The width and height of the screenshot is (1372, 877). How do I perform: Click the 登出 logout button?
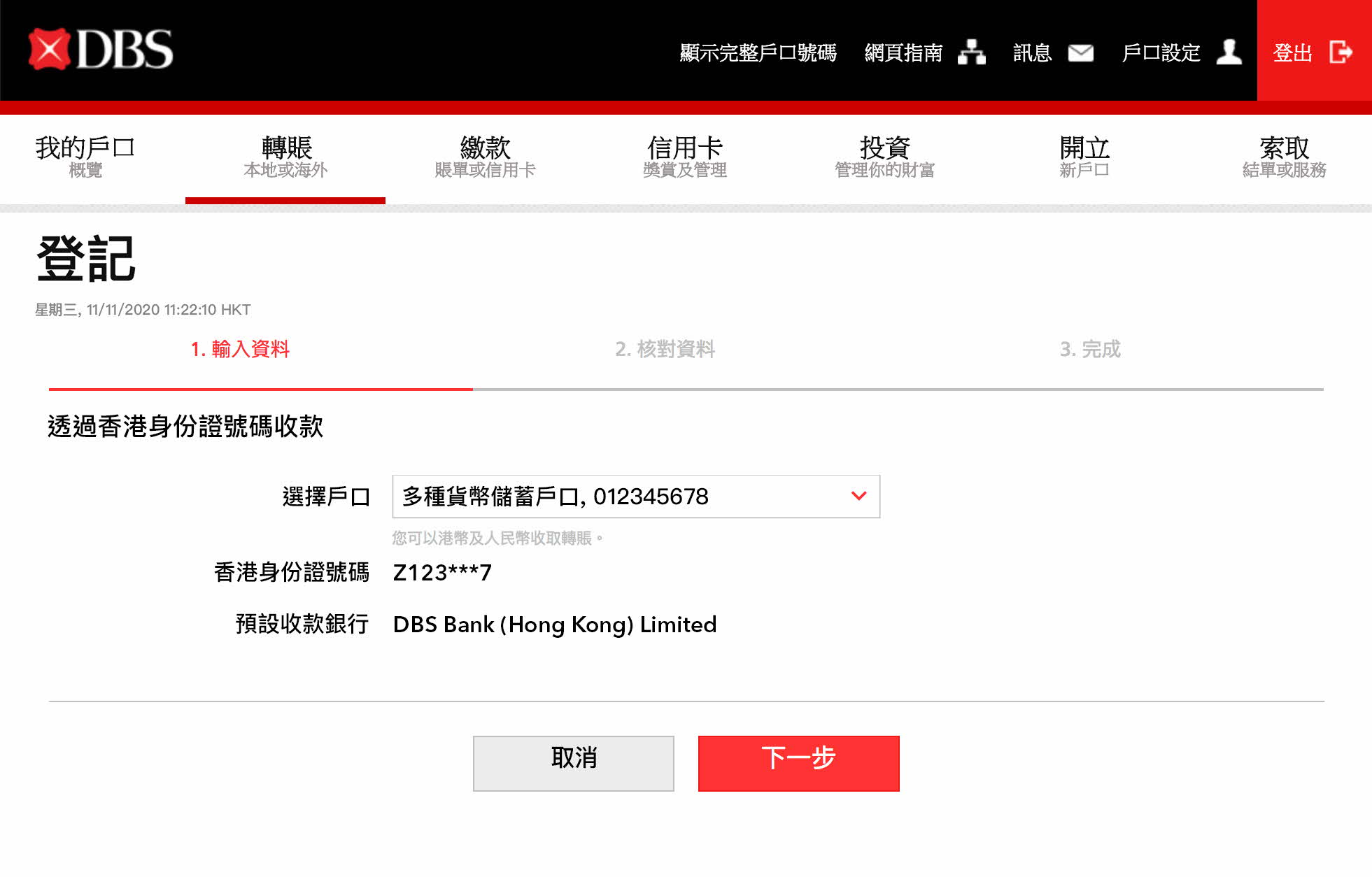(1314, 50)
